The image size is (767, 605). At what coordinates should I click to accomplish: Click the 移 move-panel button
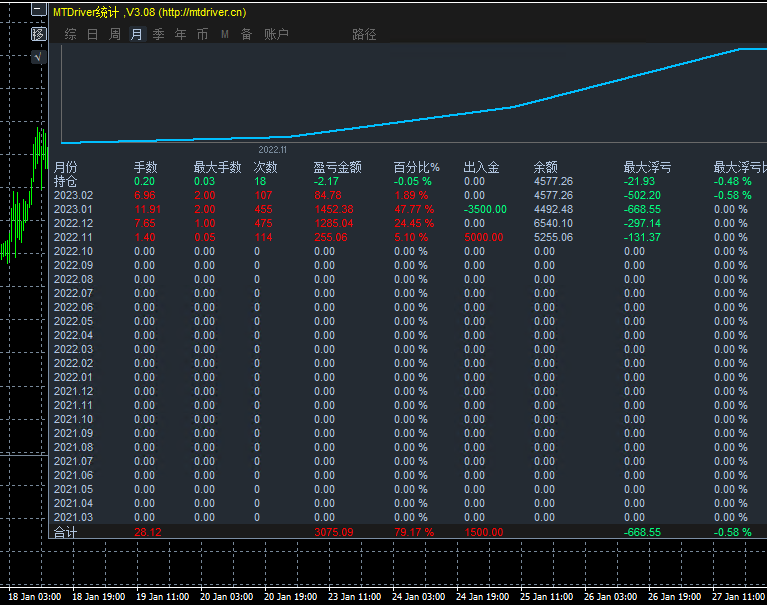39,34
